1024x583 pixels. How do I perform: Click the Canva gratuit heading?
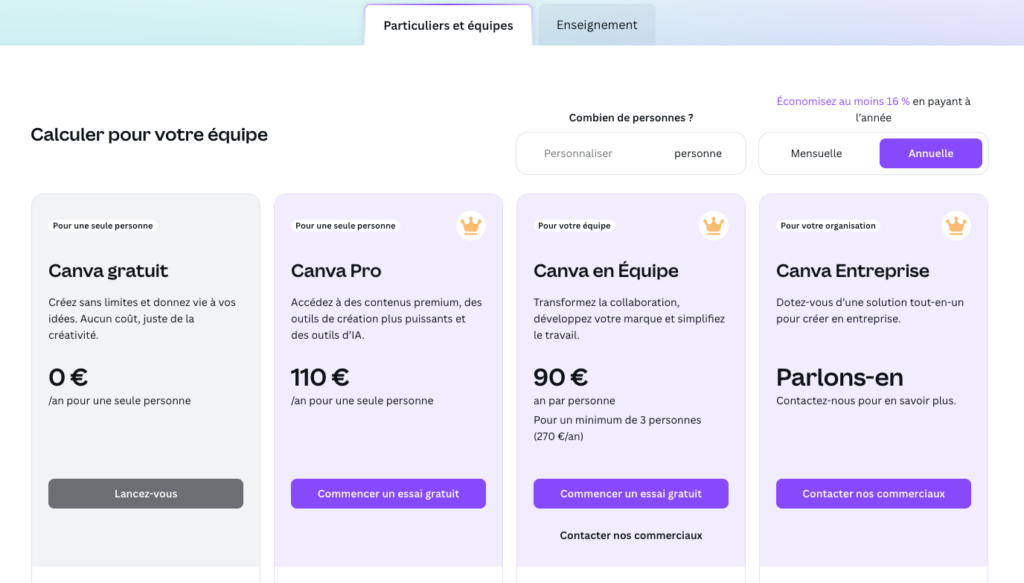108,270
